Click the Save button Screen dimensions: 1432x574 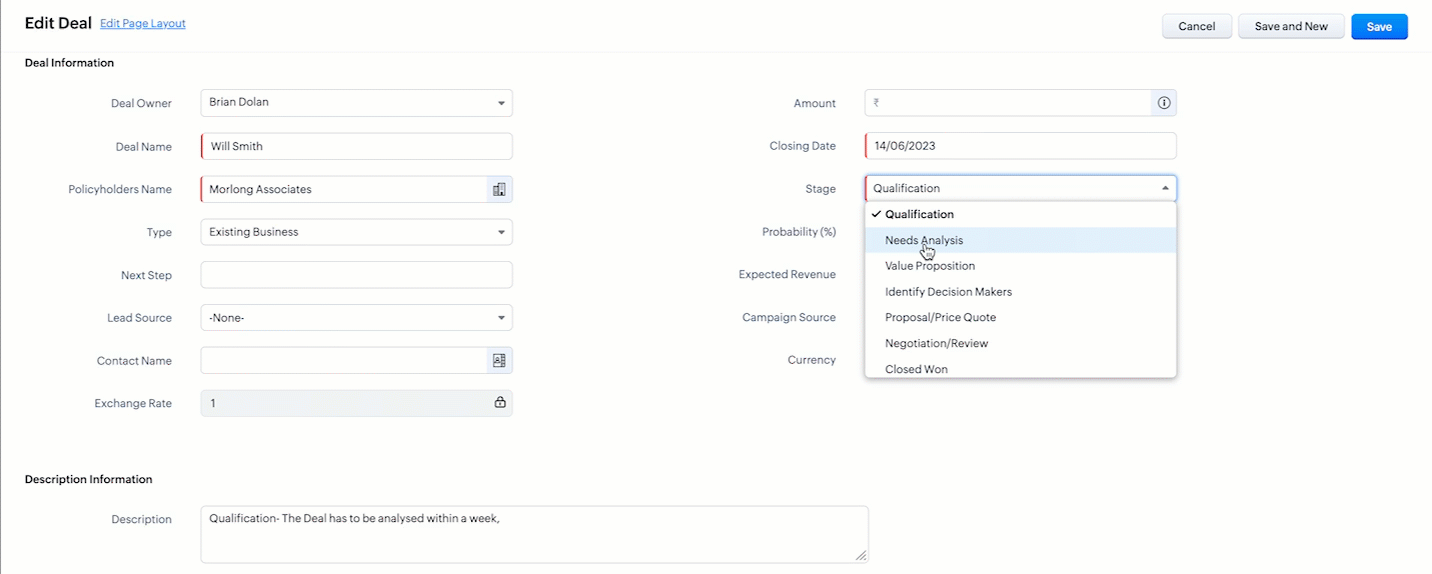pyautogui.click(x=1379, y=27)
